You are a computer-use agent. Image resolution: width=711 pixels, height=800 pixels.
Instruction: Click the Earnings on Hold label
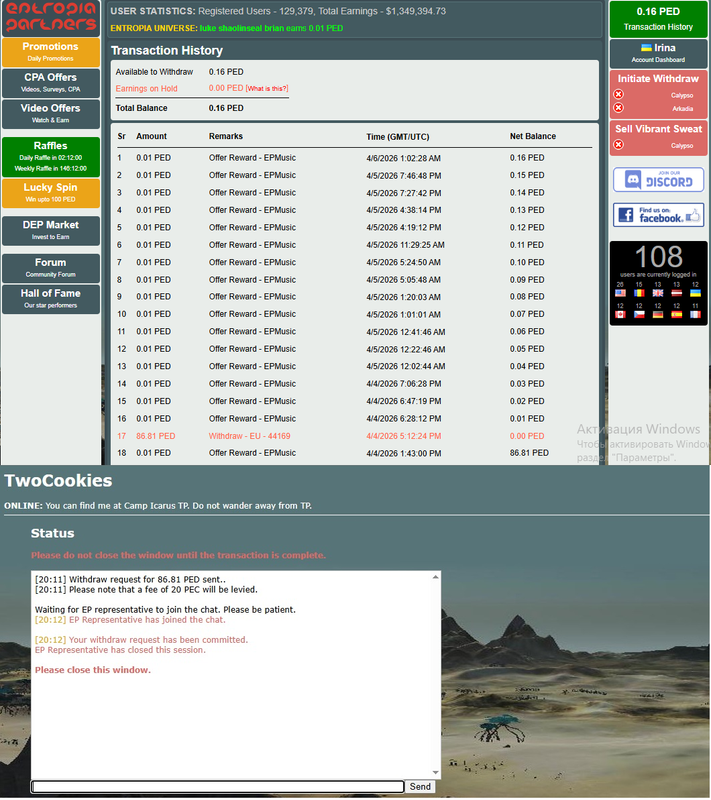click(146, 89)
